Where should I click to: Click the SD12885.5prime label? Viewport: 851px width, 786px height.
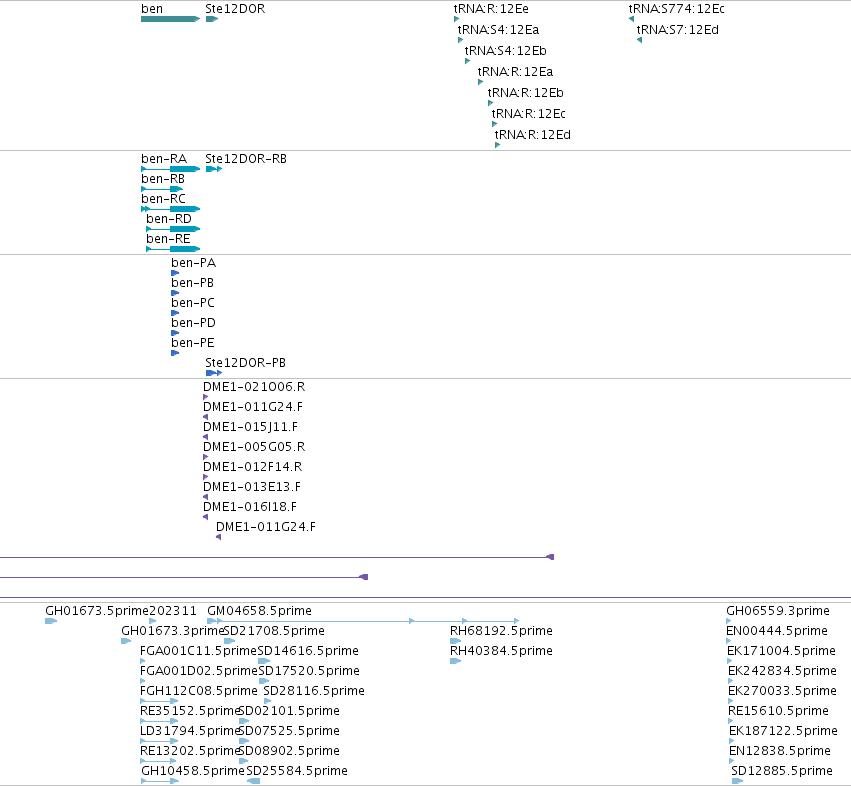pos(782,771)
